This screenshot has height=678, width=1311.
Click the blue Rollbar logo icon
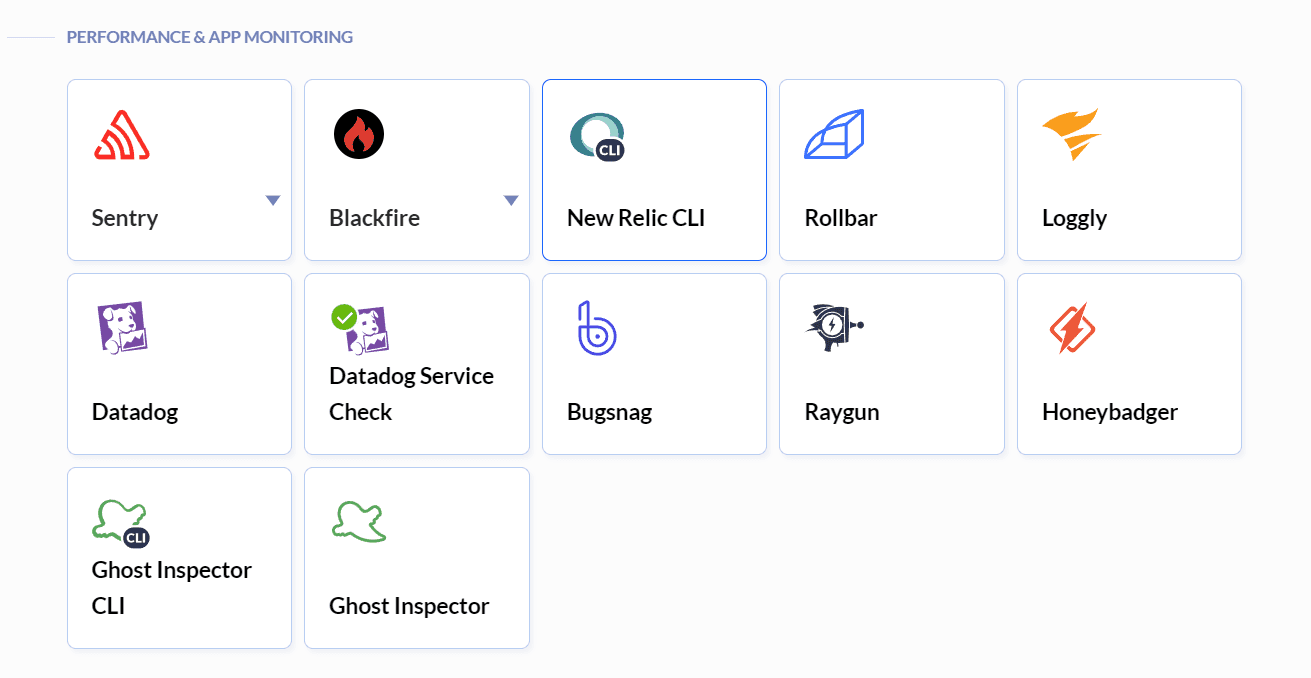834,135
